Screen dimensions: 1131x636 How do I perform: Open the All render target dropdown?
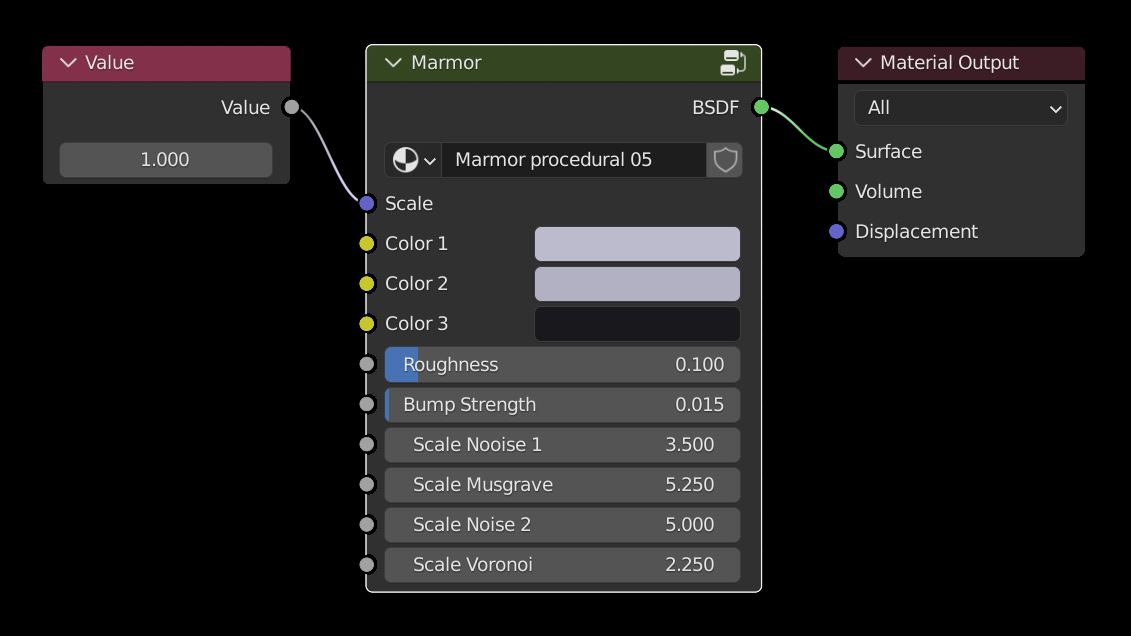[x=960, y=108]
